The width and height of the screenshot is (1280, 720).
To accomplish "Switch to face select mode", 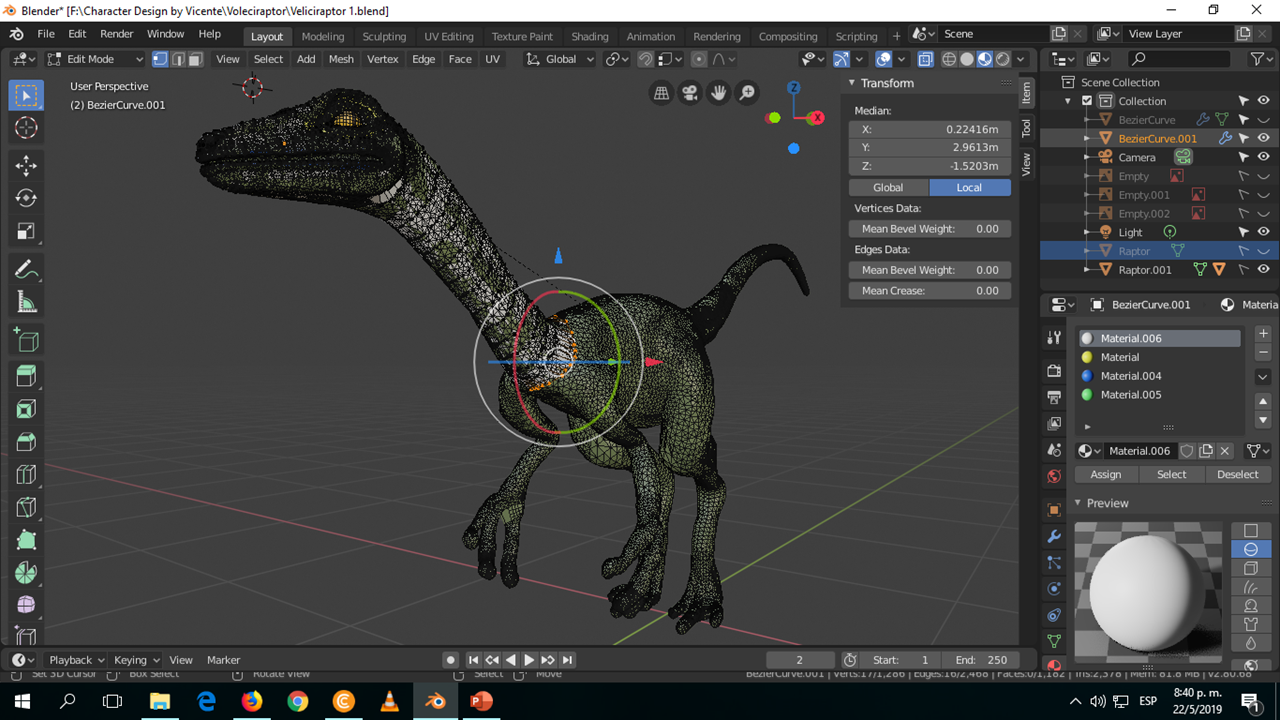I will click(x=195, y=59).
